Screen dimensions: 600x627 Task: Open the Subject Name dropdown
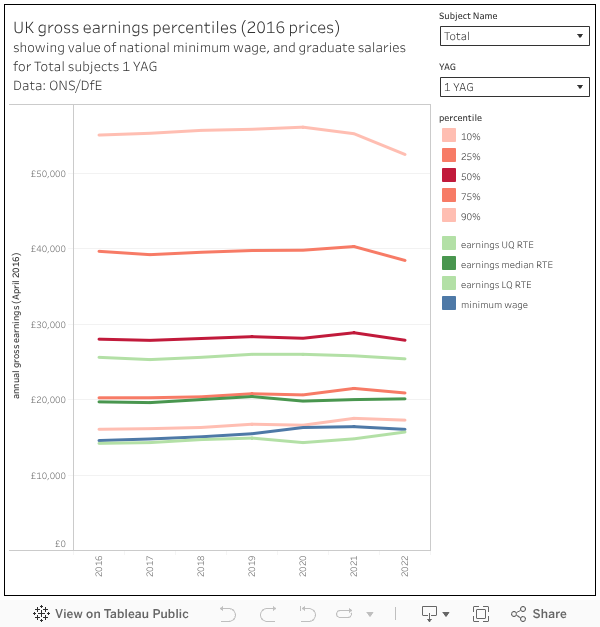[515, 36]
